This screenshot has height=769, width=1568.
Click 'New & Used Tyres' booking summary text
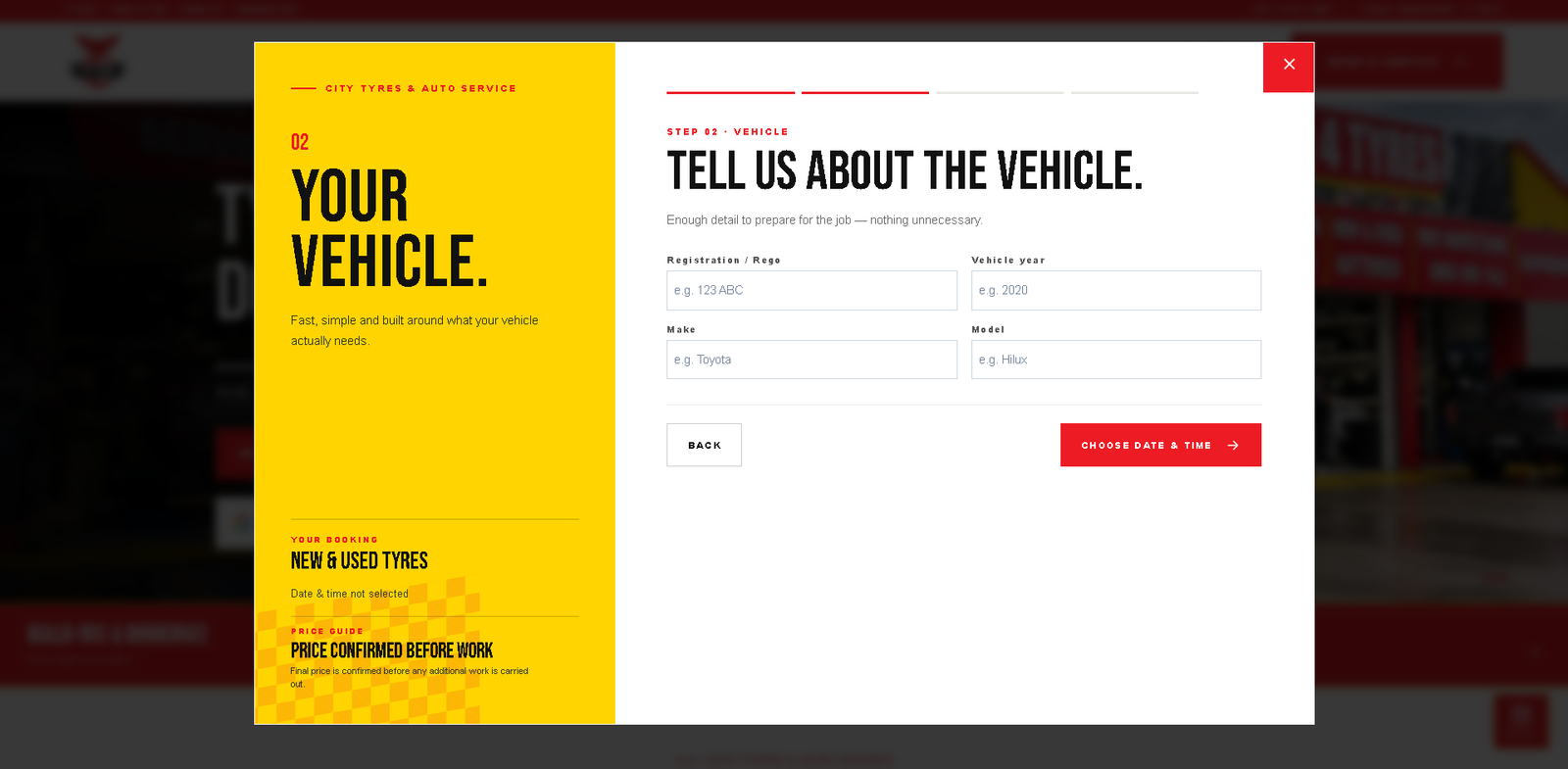click(360, 560)
